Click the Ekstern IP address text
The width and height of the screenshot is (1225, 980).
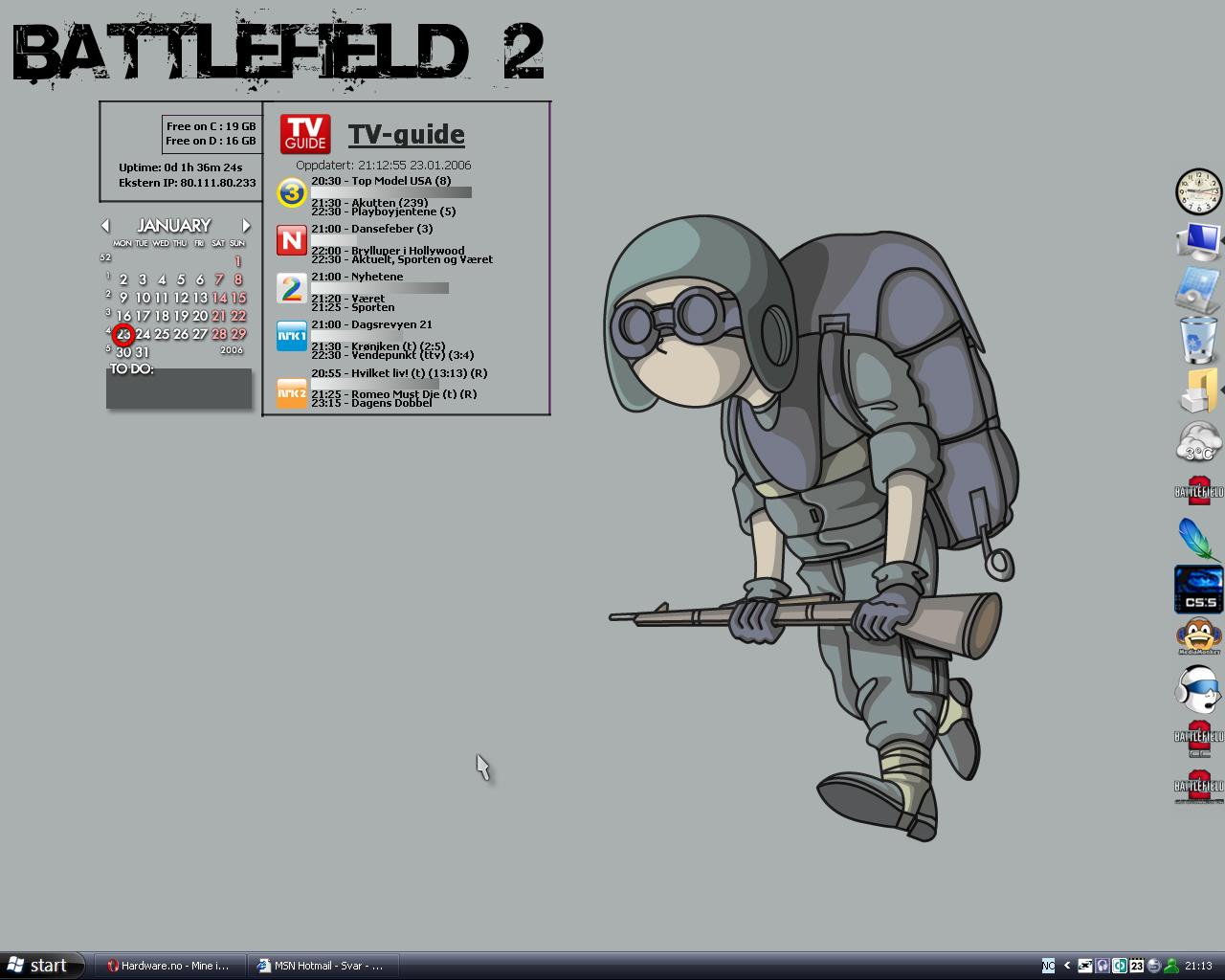tap(188, 183)
